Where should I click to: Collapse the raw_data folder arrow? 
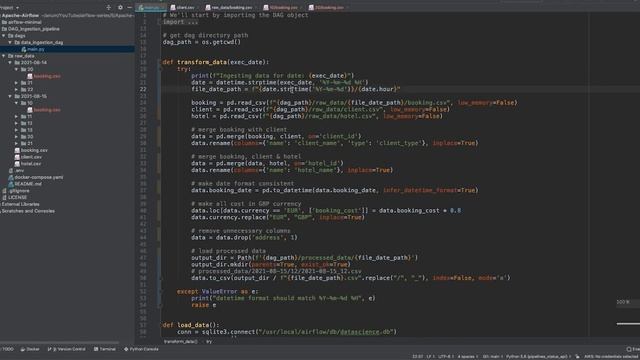(x=4, y=56)
